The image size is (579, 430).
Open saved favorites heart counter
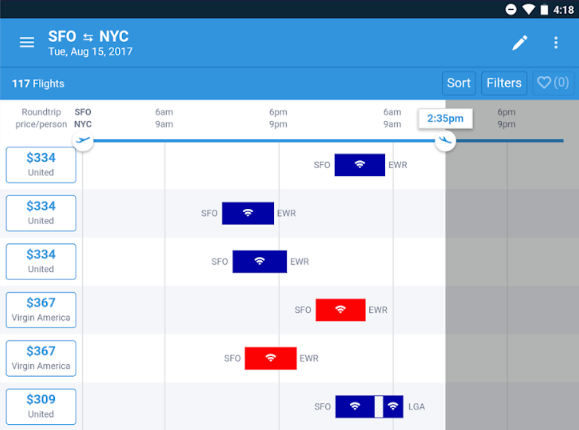pos(553,83)
